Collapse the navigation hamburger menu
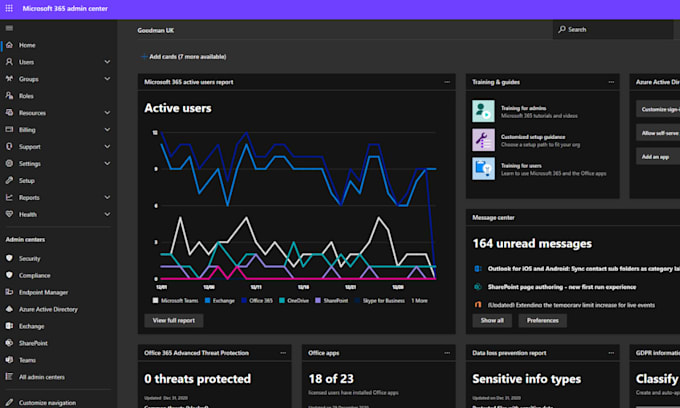680x408 pixels. click(x=9, y=29)
